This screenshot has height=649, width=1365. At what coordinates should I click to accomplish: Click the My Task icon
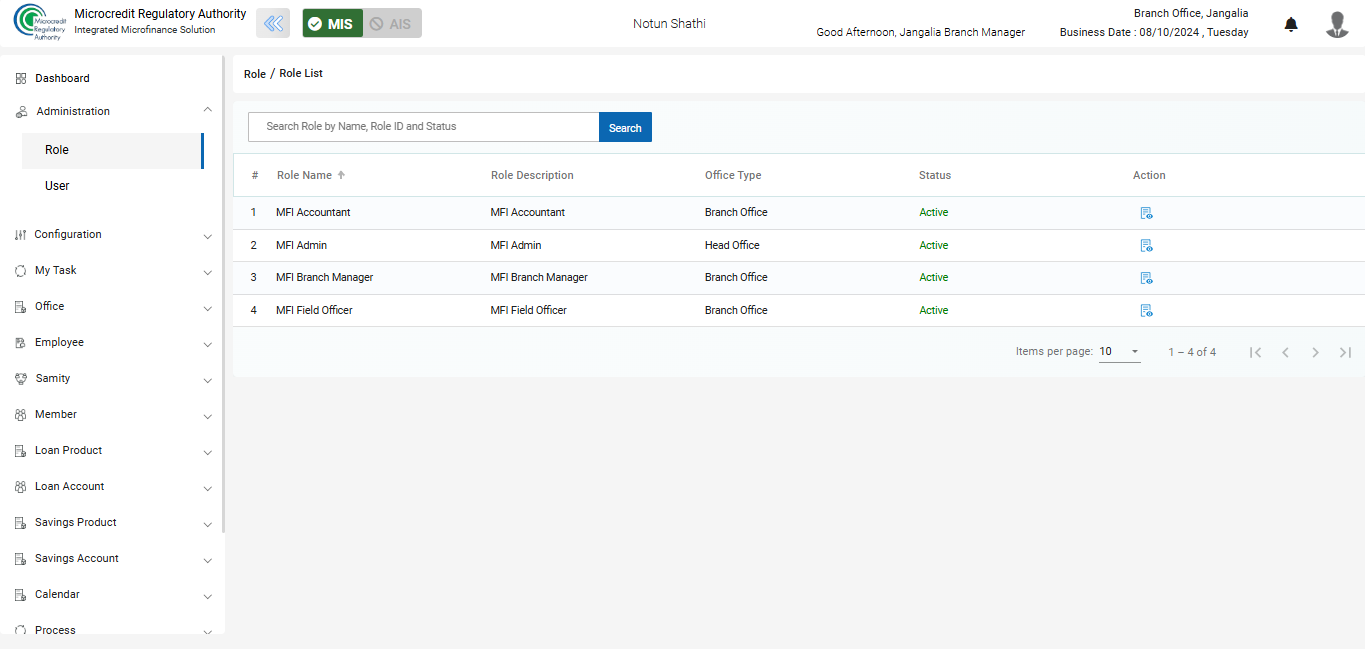pyautogui.click(x=21, y=271)
